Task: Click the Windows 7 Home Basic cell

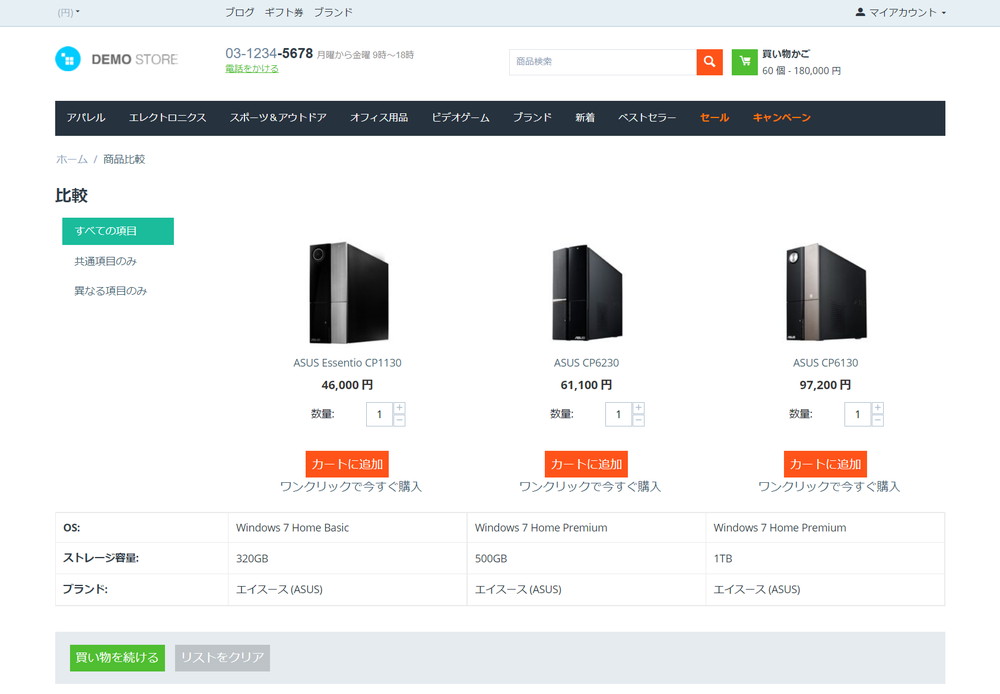Action: pos(347,528)
